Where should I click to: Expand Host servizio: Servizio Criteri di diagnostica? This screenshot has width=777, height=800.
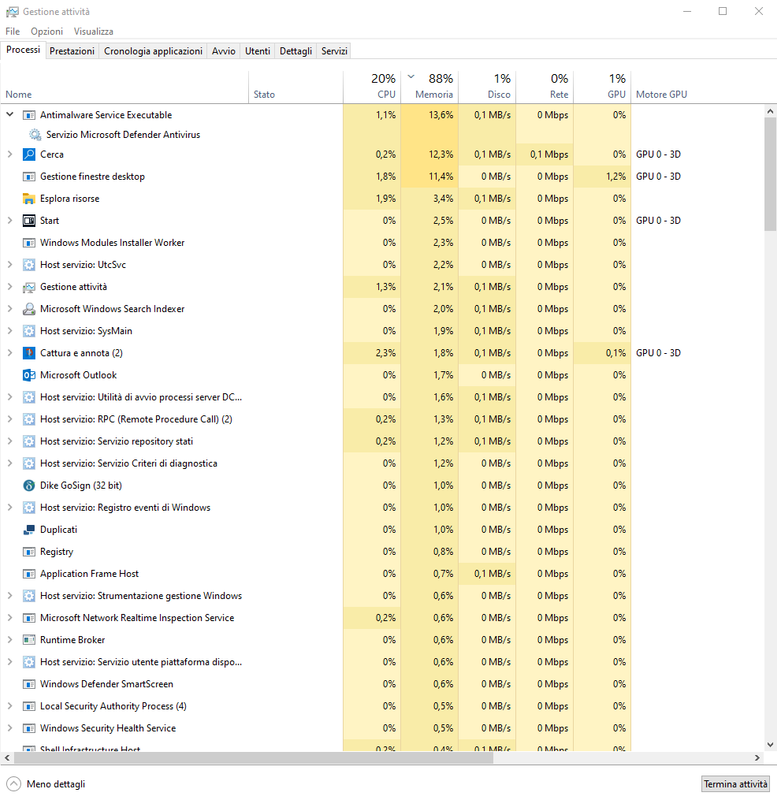10,463
